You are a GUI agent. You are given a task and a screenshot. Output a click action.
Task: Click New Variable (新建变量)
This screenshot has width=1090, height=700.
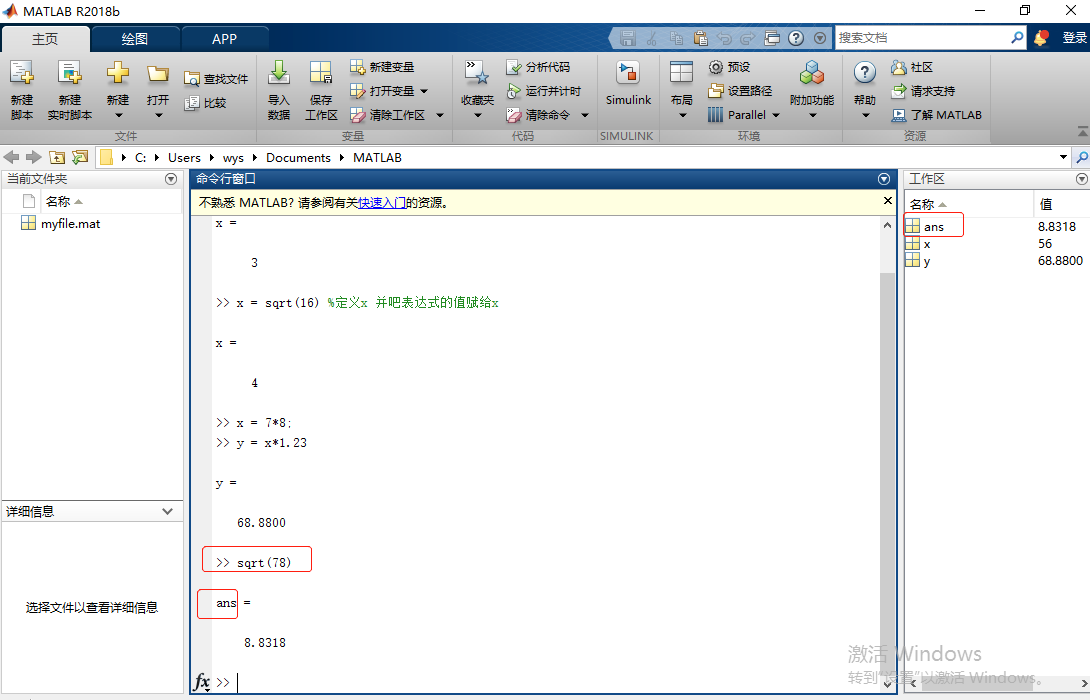[382, 67]
